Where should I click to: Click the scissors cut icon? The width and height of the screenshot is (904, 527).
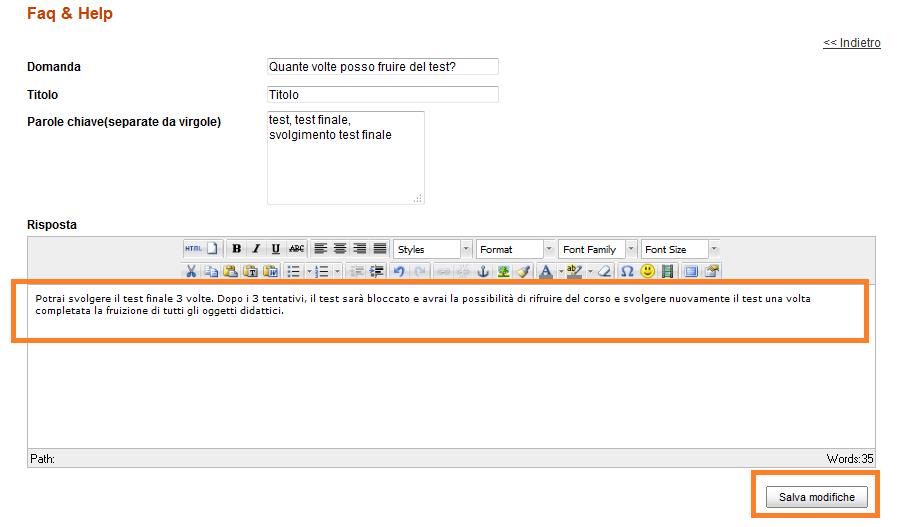point(191,271)
